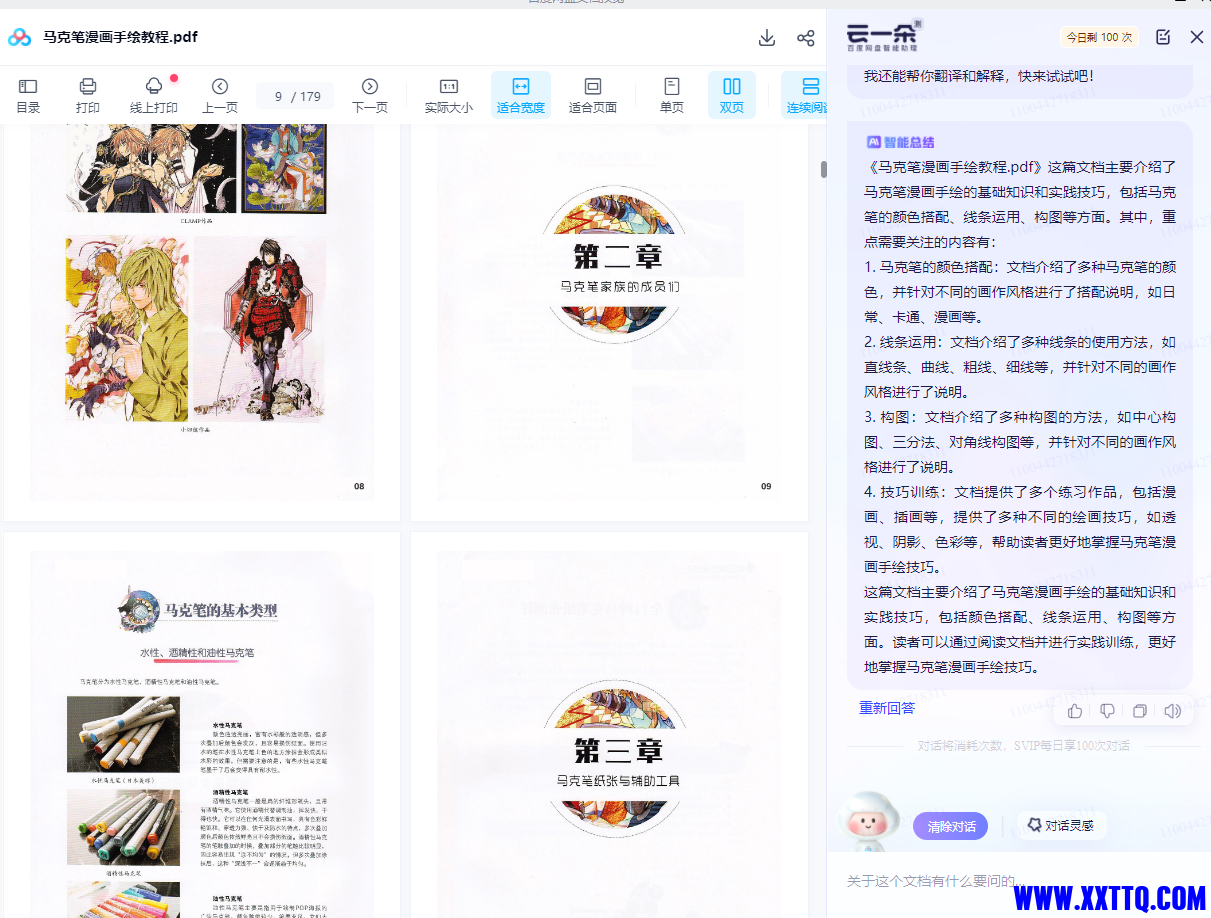Click the file title 马克笔漫画手绘教程.pdf
The width and height of the screenshot is (1211, 918).
[120, 37]
